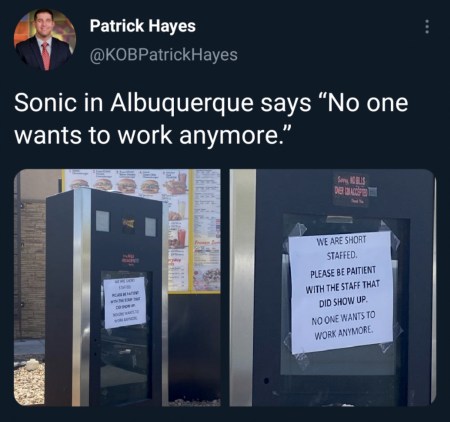The height and width of the screenshot is (422, 450).
Task: Click the silver metal strip in the right photo
Action: [242, 288]
